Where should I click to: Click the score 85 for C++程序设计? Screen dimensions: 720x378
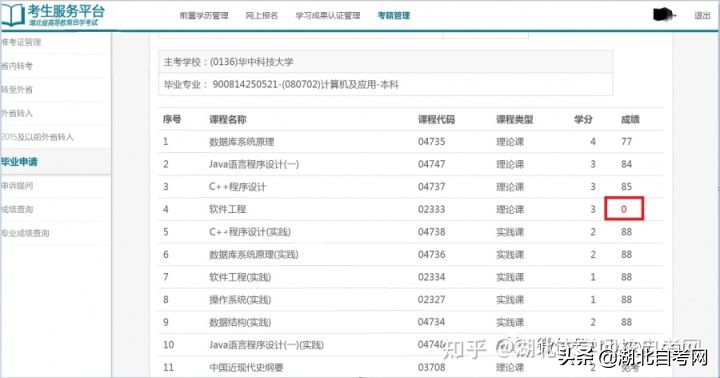[x=626, y=187]
